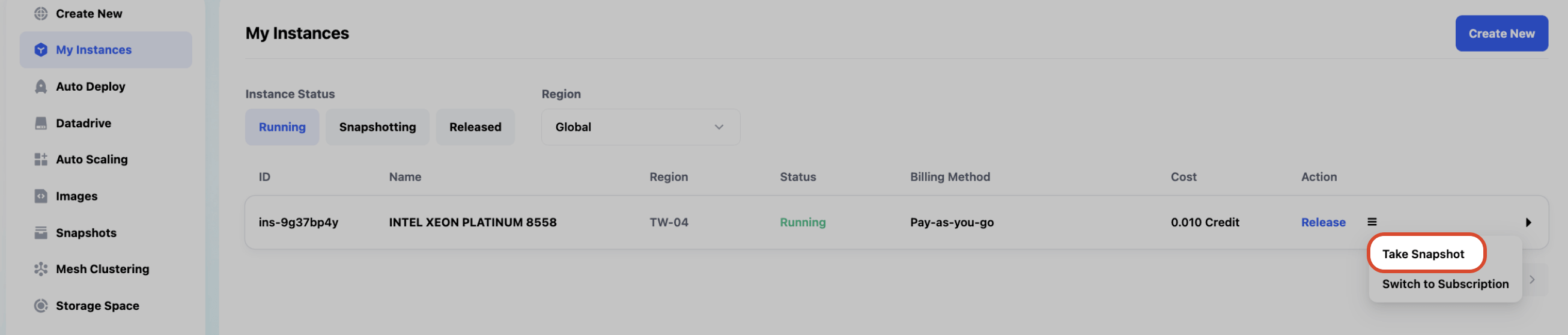Open the Global region dropdown
1568x335 pixels.
click(640, 127)
